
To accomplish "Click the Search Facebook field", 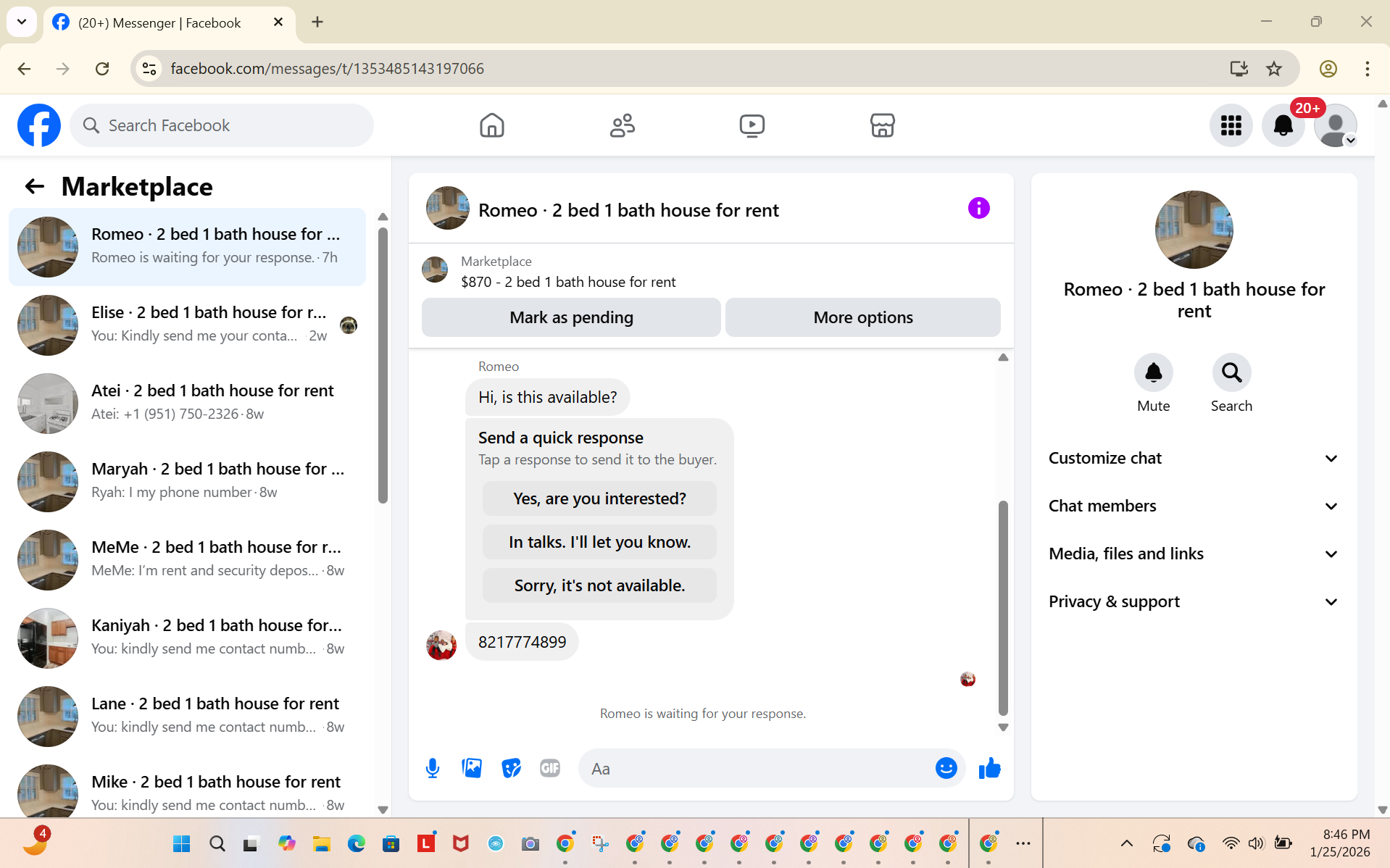I will [222, 125].
